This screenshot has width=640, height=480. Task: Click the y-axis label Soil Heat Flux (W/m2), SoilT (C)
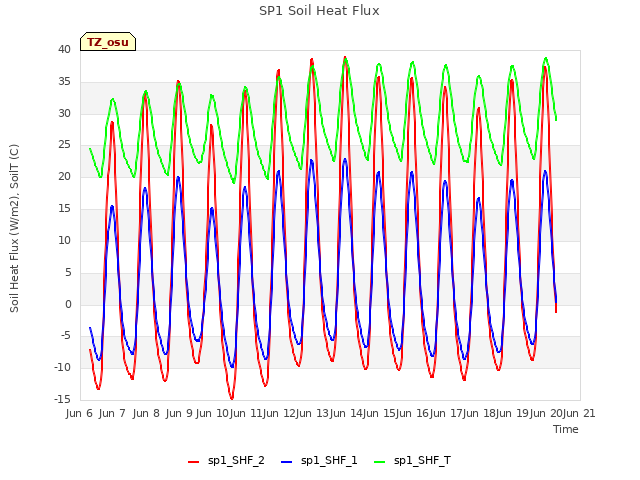click(14, 228)
